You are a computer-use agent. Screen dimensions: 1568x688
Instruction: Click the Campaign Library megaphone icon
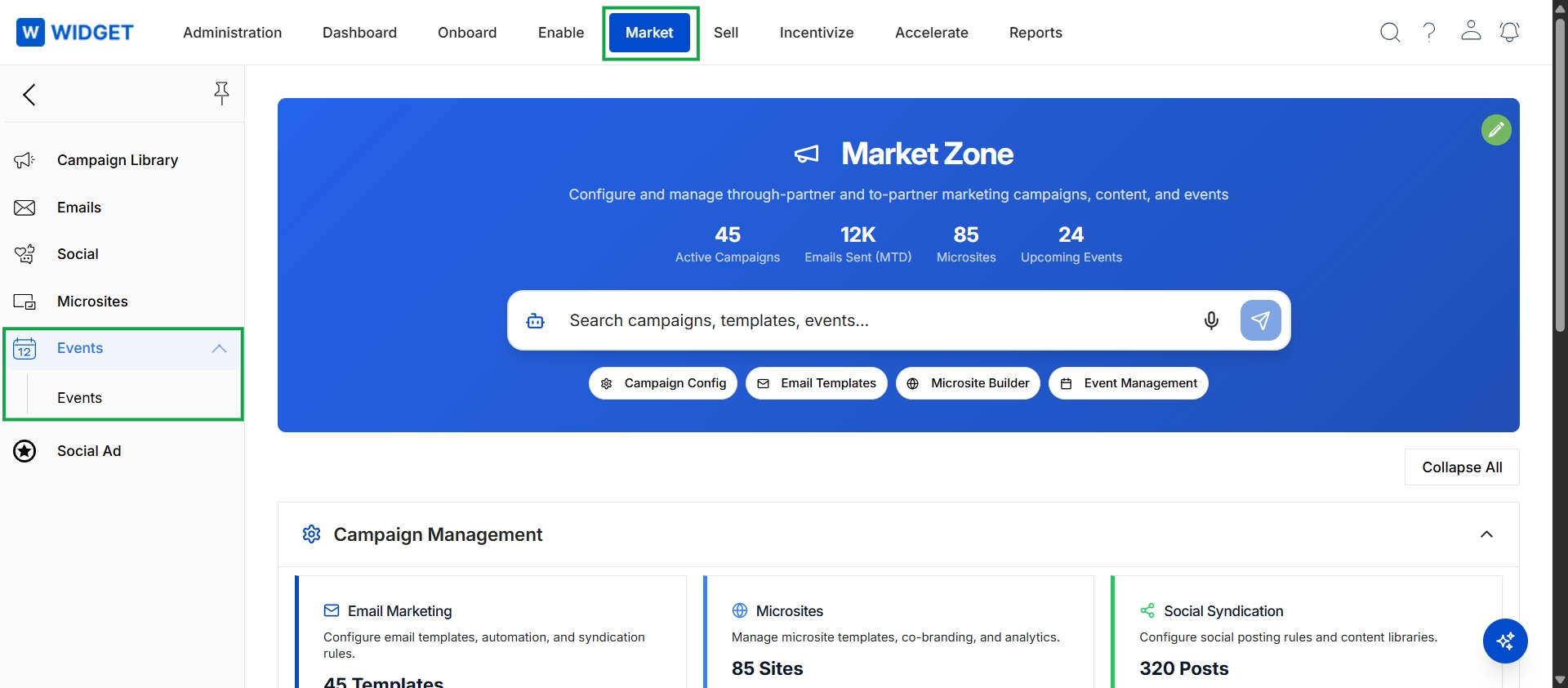[24, 160]
